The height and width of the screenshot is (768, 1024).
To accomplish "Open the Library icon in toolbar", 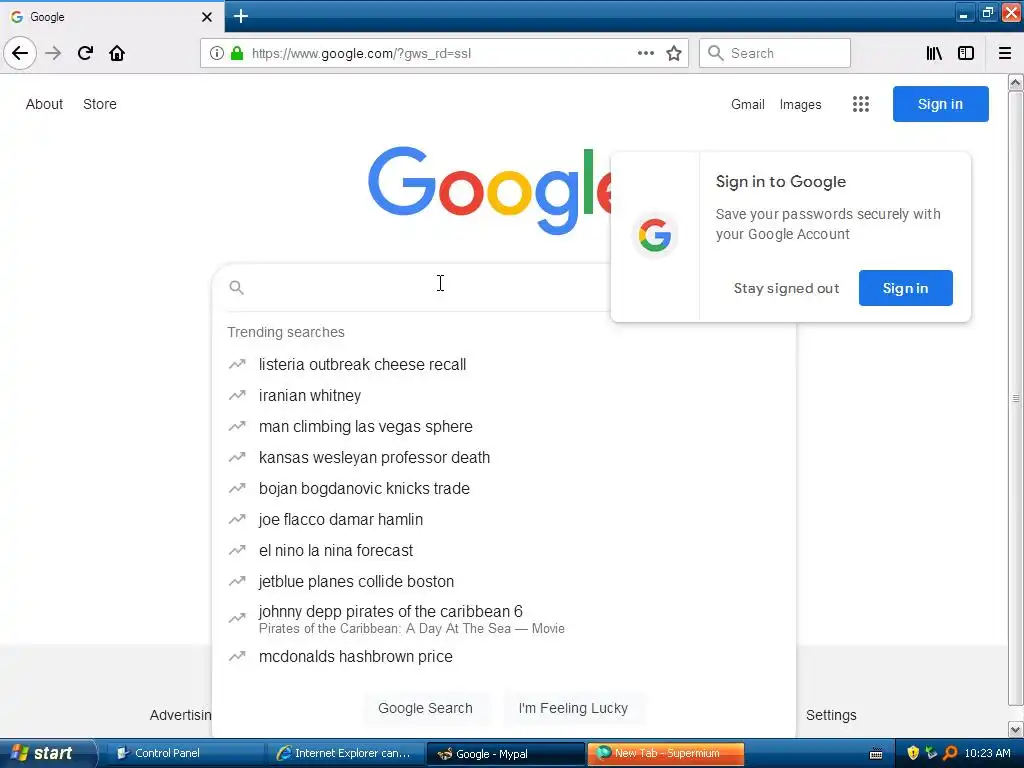I will (x=934, y=53).
